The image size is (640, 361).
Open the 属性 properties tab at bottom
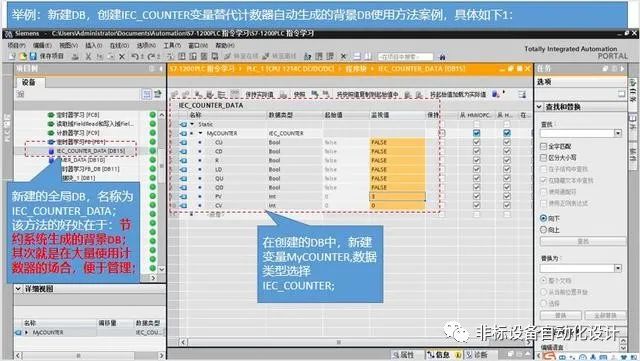coord(403,355)
